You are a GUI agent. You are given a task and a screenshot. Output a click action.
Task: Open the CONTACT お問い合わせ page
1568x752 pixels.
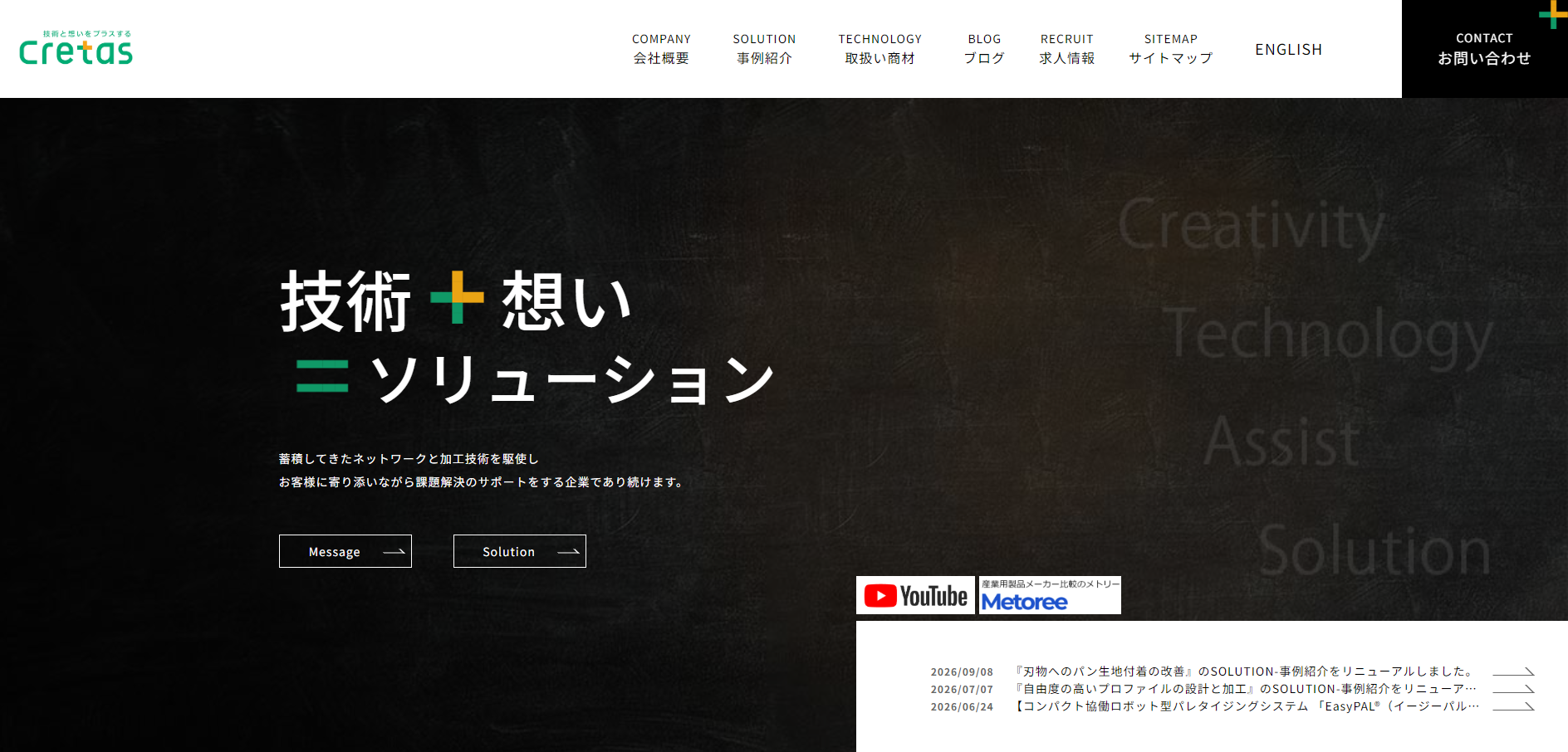(1485, 49)
